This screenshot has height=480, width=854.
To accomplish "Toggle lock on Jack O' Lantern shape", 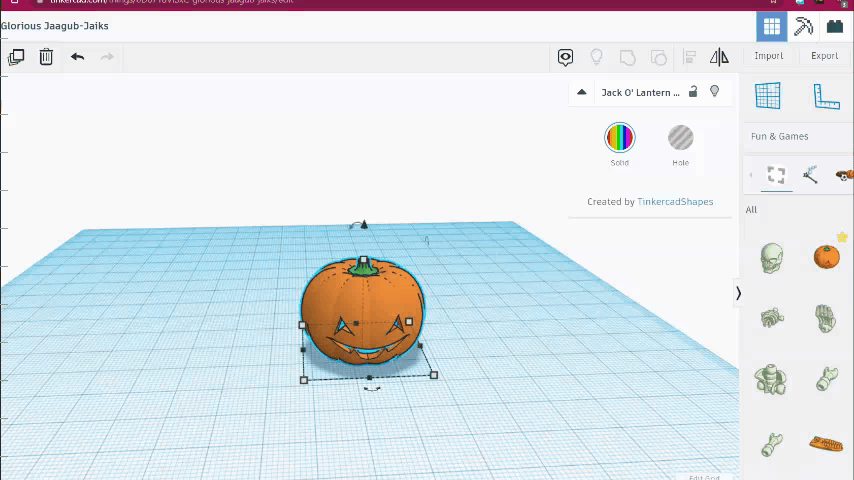I will pos(694,92).
